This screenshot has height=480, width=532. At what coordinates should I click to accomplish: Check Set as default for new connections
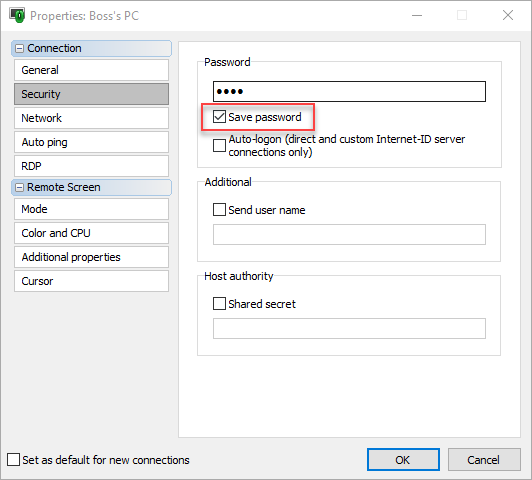tap(13, 460)
